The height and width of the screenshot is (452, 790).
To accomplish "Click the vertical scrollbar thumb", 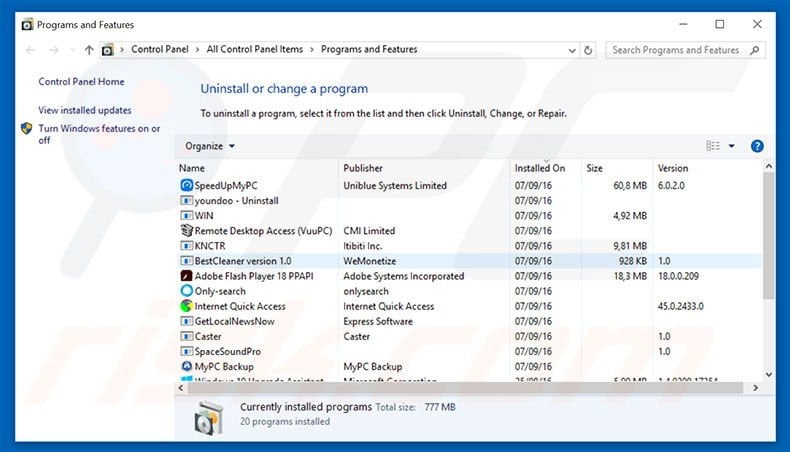I will [768, 236].
